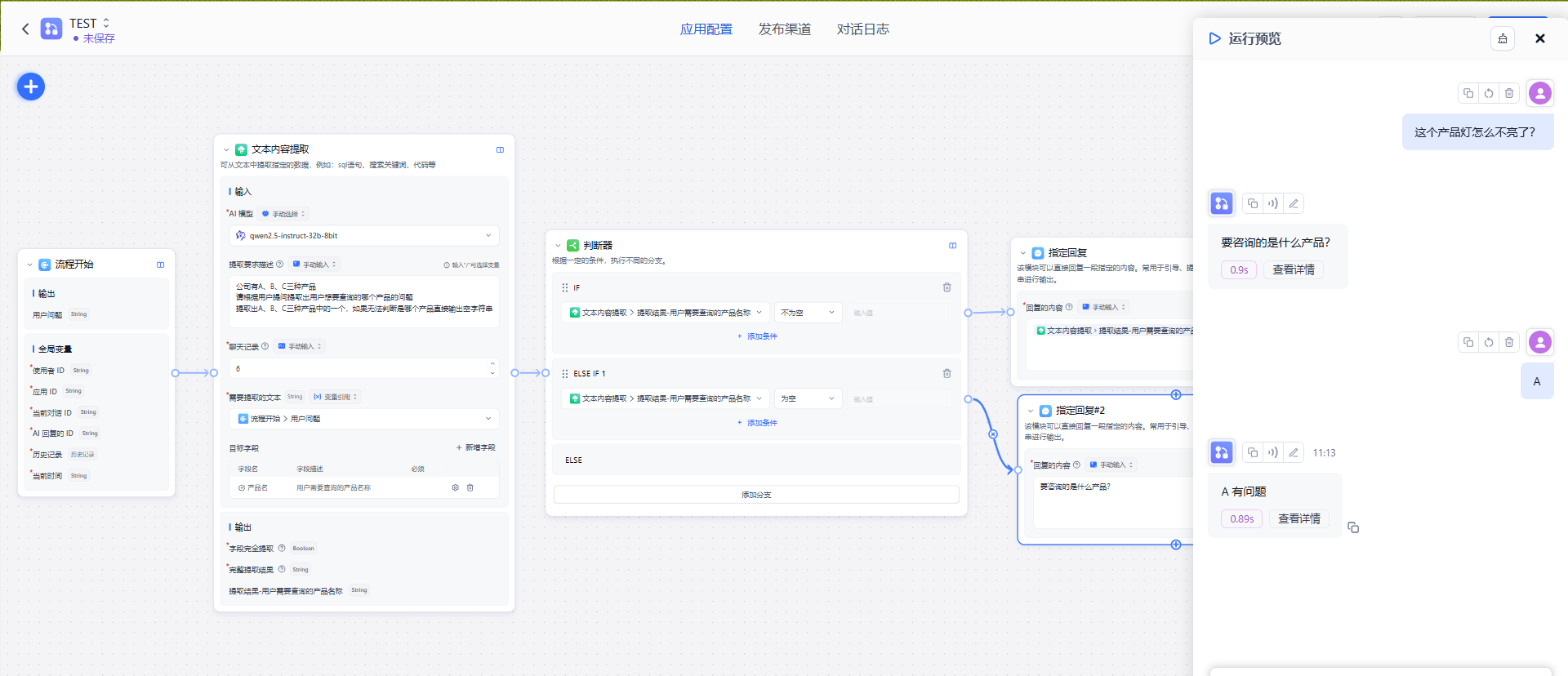Open the 不为空 condition operator dropdown
This screenshot has width=1568, height=676.
tap(807, 313)
